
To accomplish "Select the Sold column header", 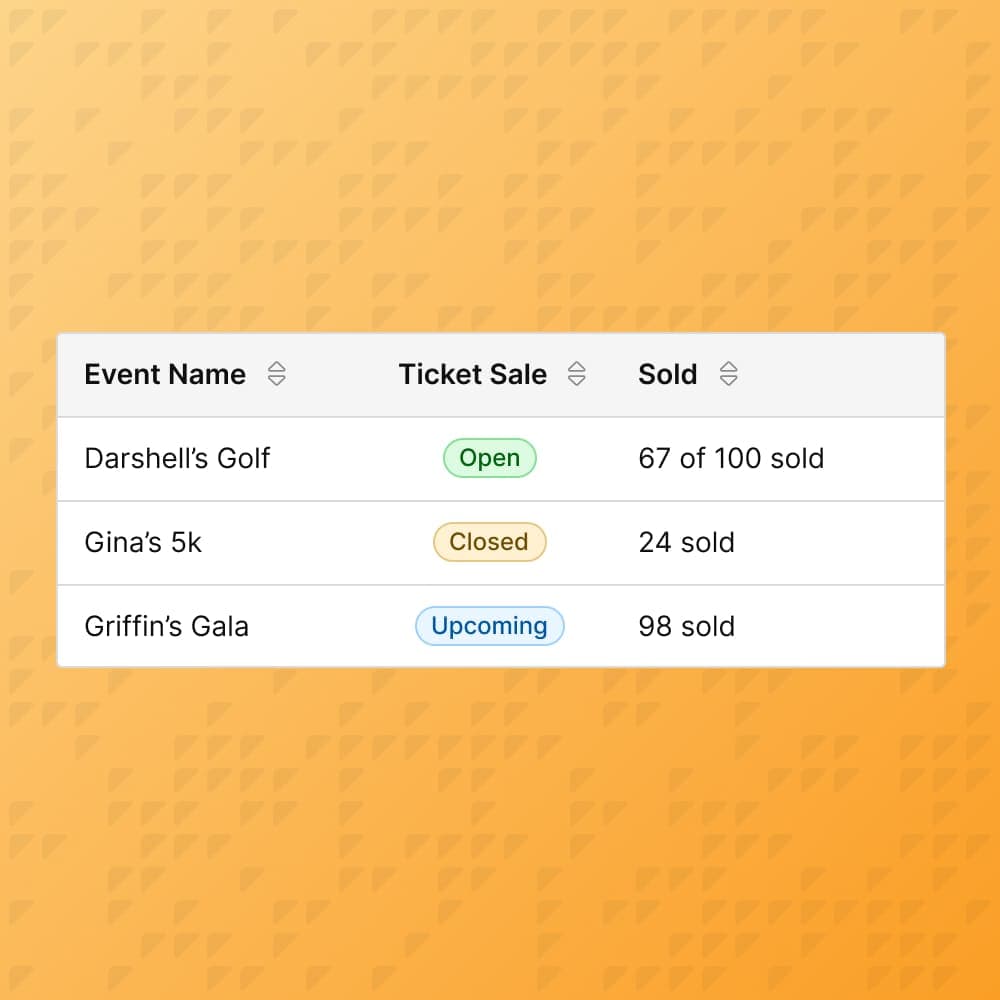I will pyautogui.click(x=667, y=374).
